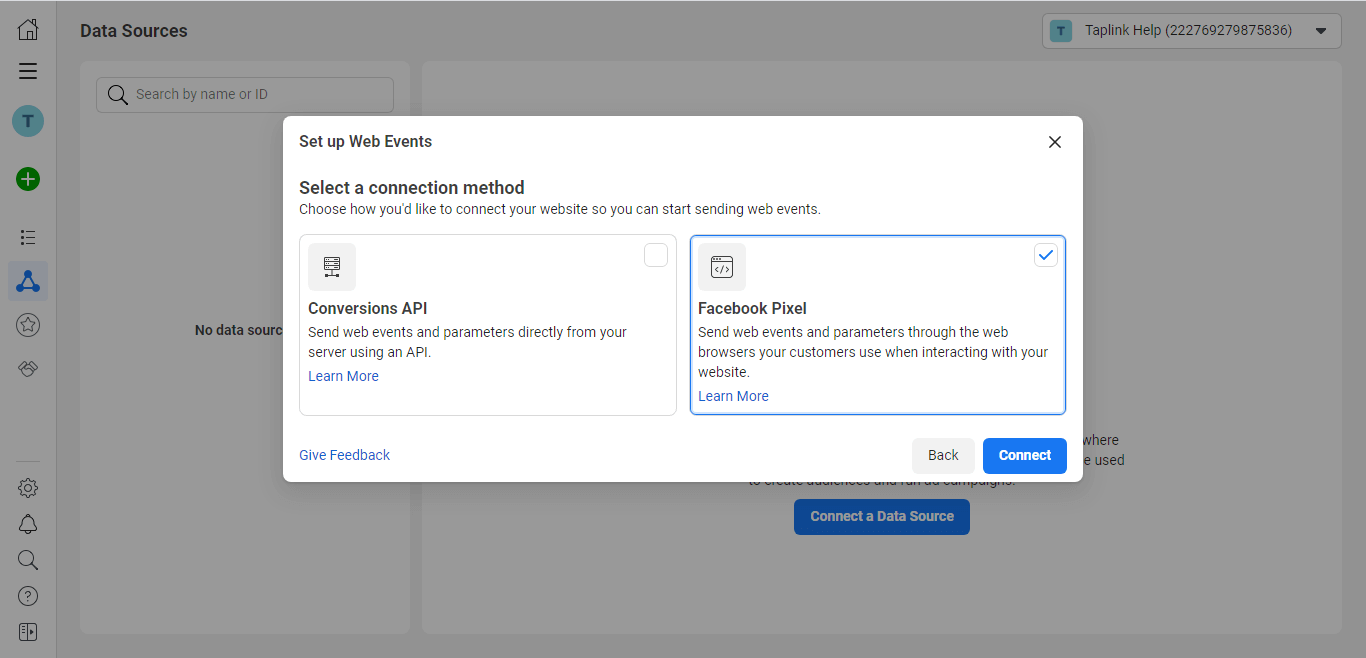This screenshot has width=1366, height=658.
Task: Open Learn More under Conversions API
Action: coord(343,376)
